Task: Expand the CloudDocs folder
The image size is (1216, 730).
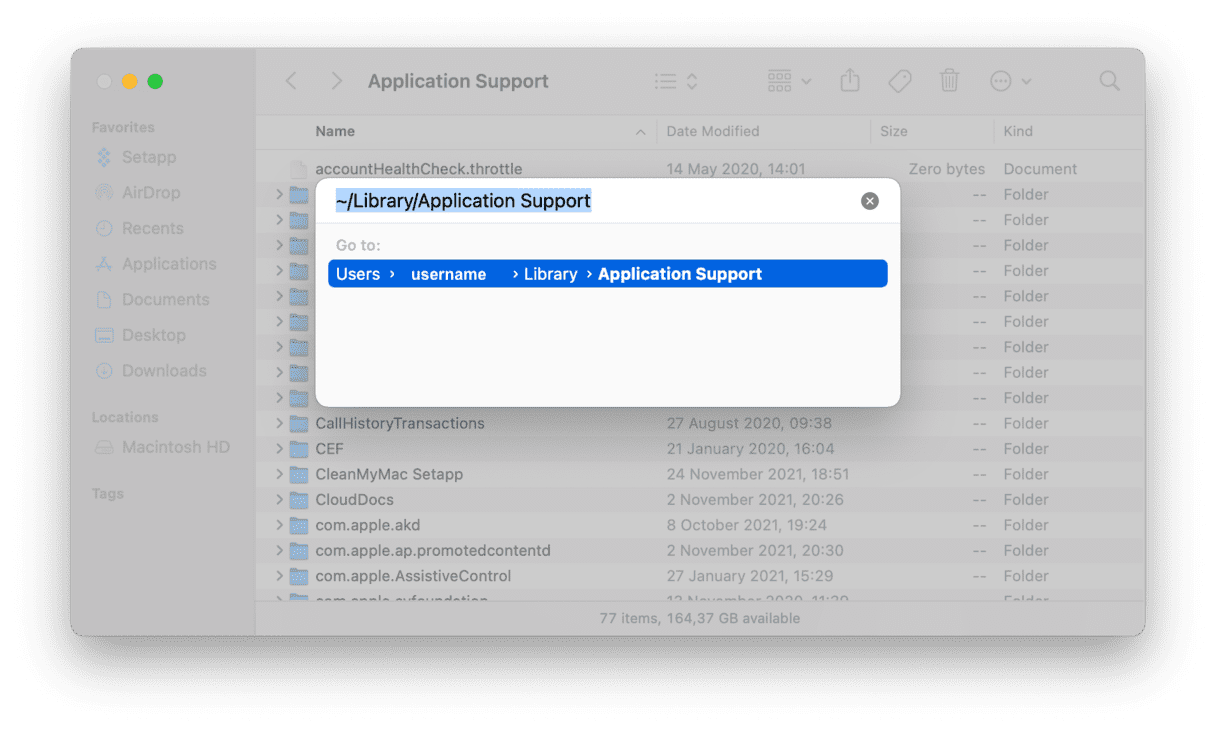Action: (280, 500)
